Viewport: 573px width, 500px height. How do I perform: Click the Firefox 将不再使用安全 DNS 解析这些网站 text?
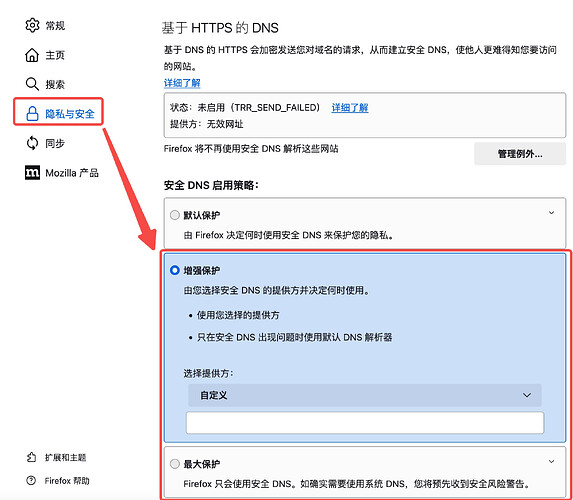click(x=251, y=149)
